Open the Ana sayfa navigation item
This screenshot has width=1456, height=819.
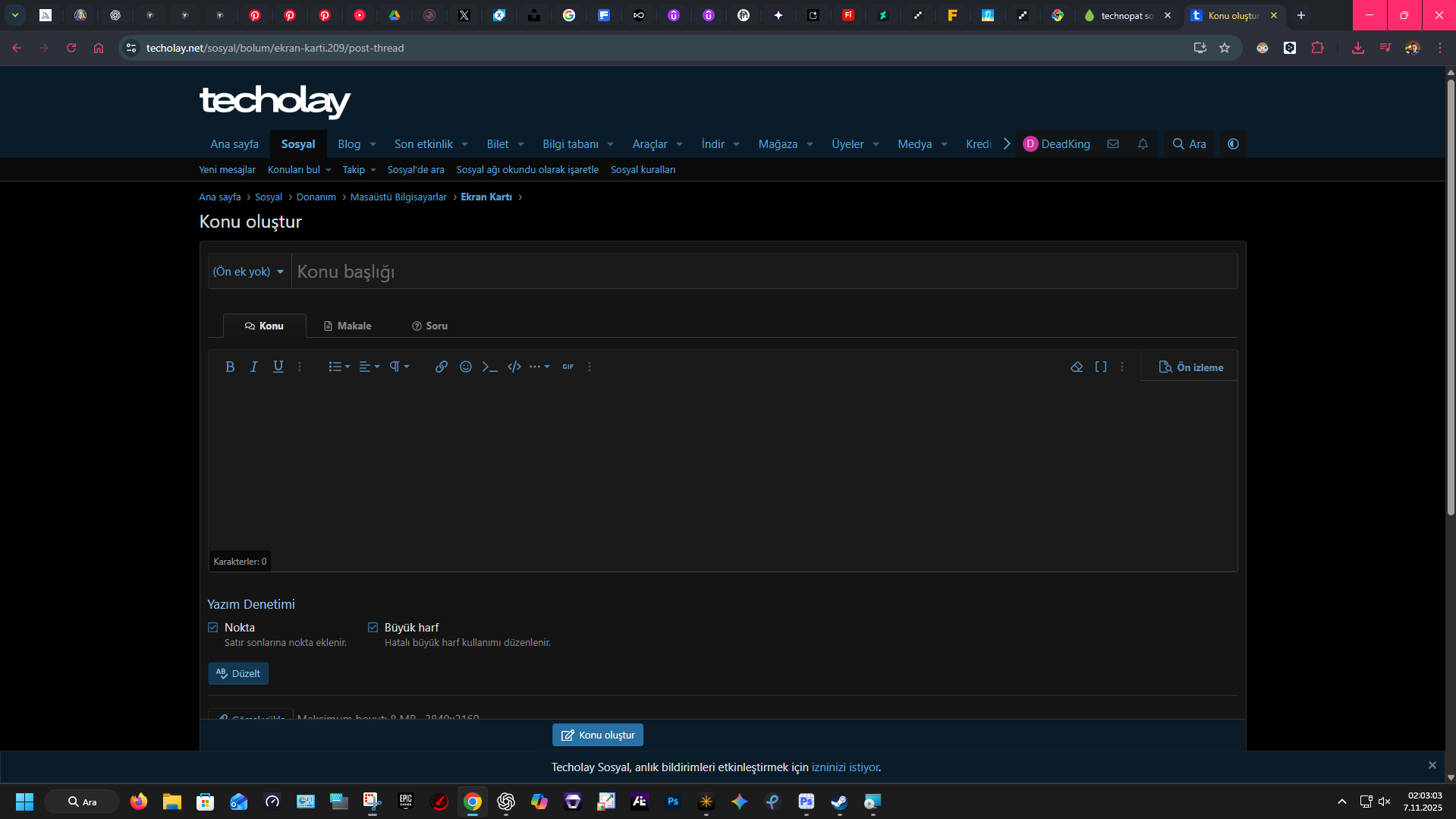pos(234,144)
